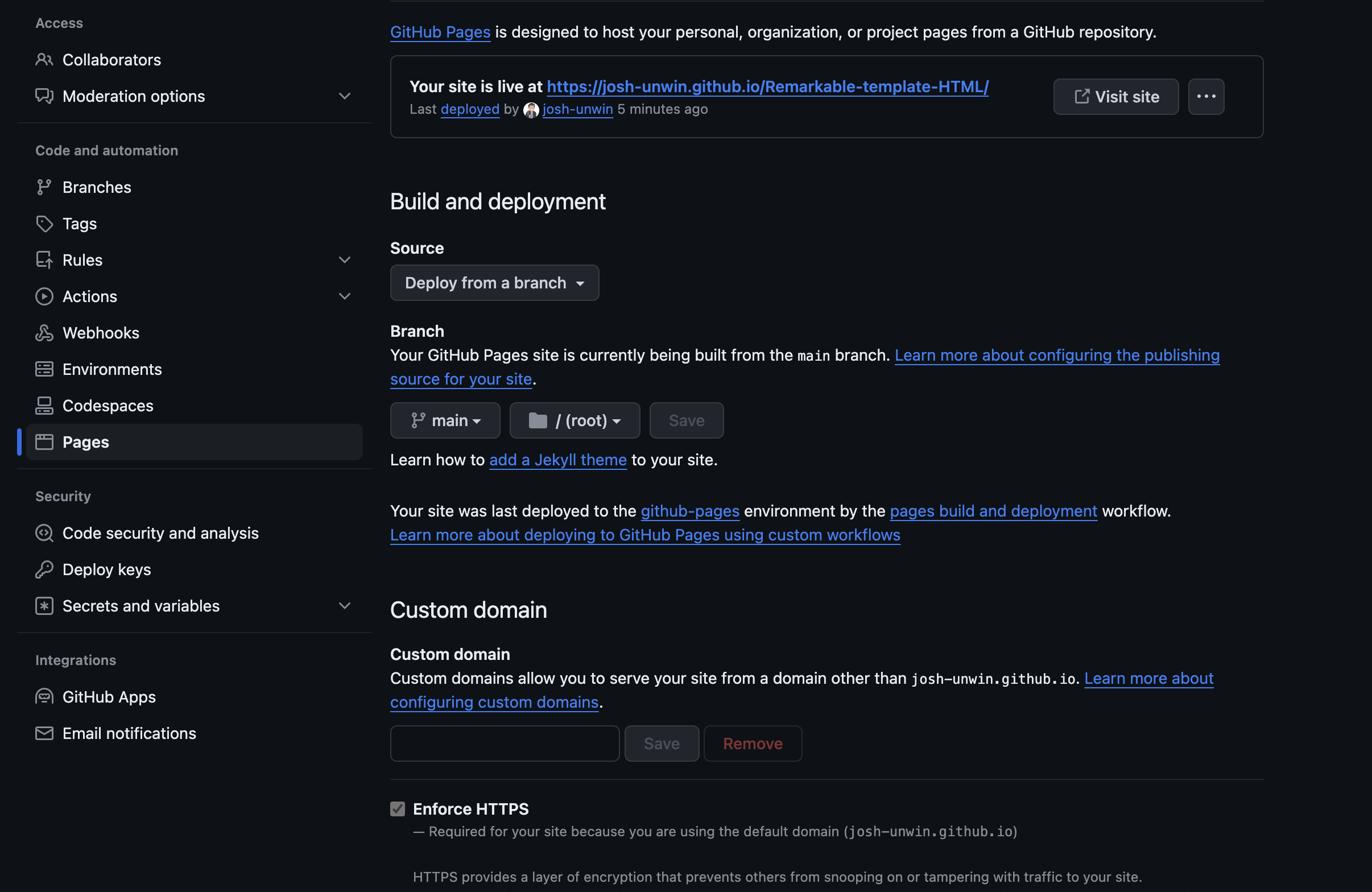Click the Webhooks icon
The height and width of the screenshot is (892, 1372).
tap(44, 333)
